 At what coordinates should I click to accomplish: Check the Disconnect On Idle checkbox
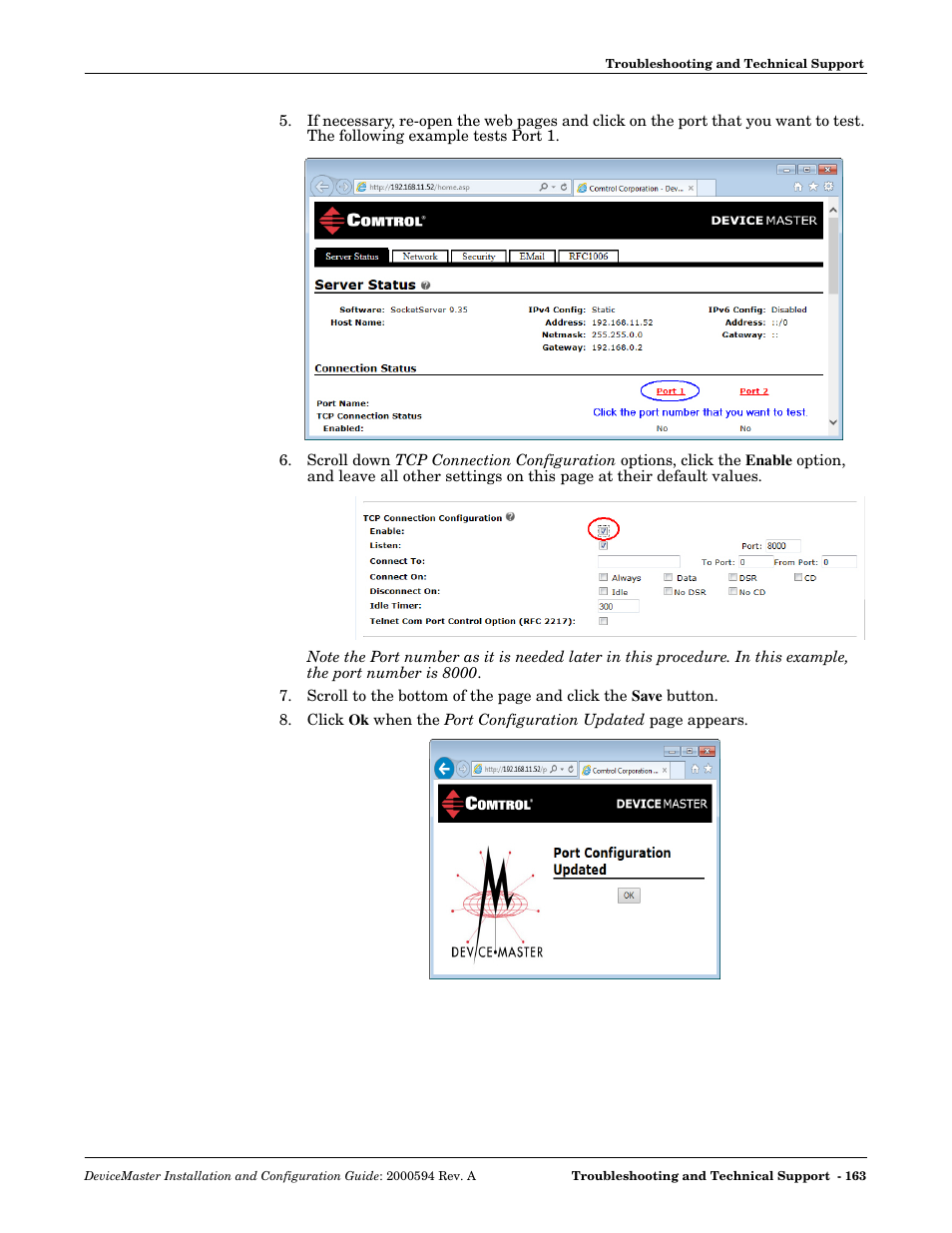tap(604, 591)
